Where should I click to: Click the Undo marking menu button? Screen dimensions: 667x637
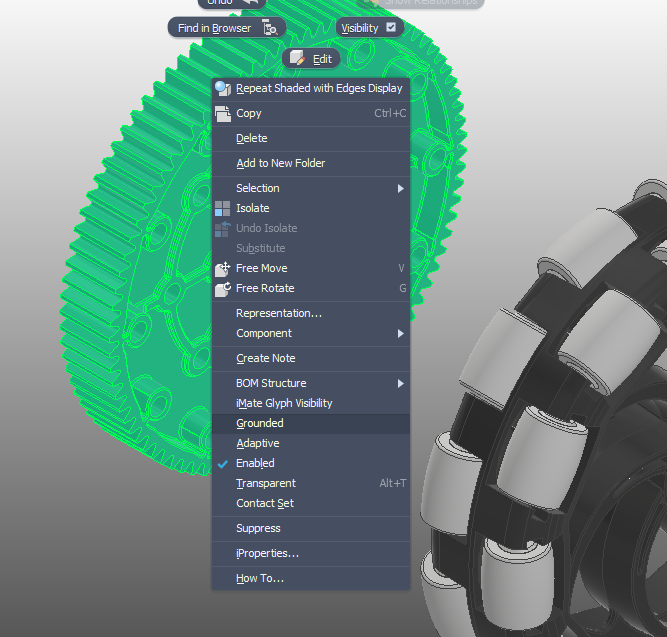coord(232,3)
